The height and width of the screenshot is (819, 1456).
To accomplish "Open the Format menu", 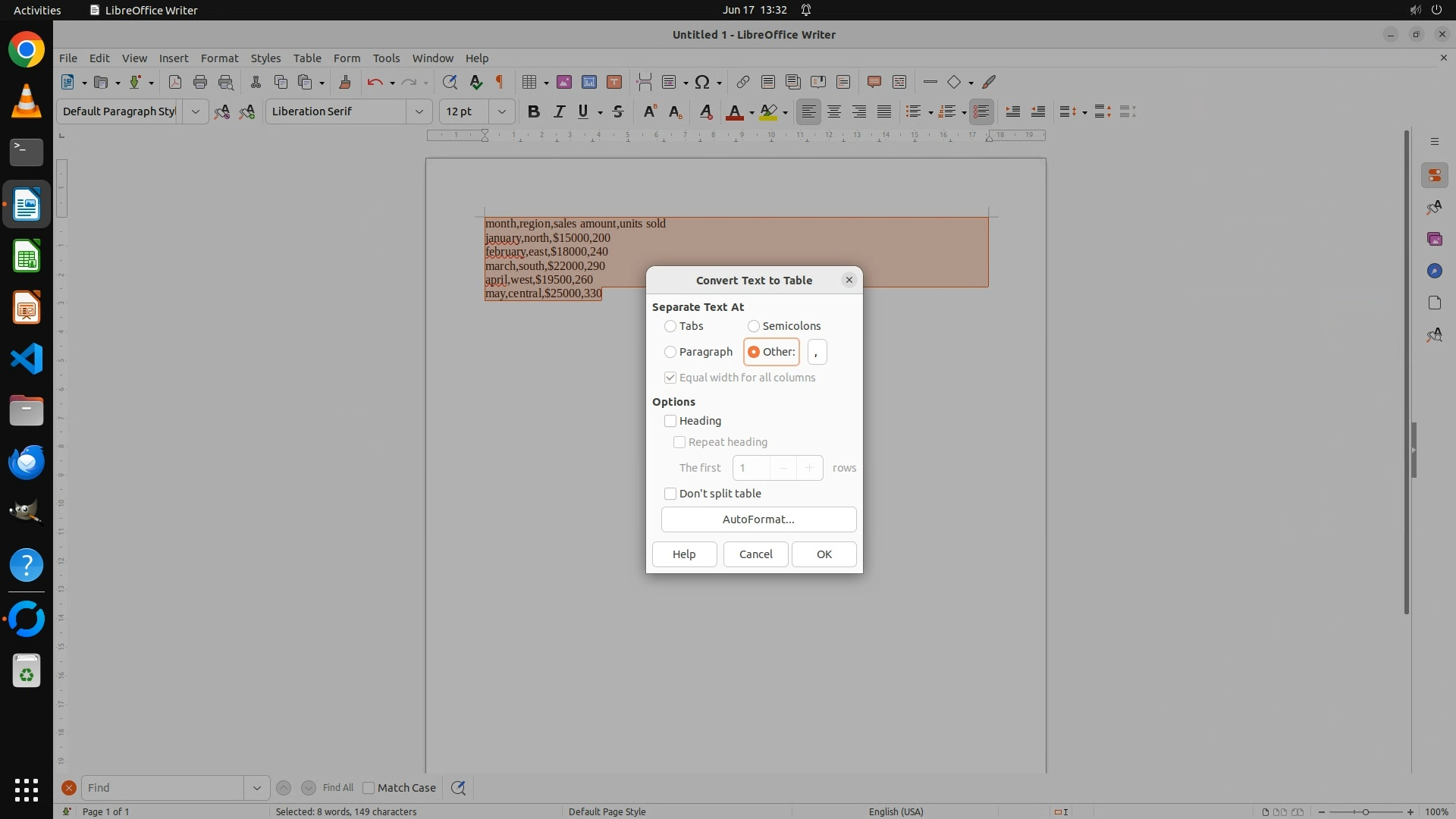I will tap(219, 58).
